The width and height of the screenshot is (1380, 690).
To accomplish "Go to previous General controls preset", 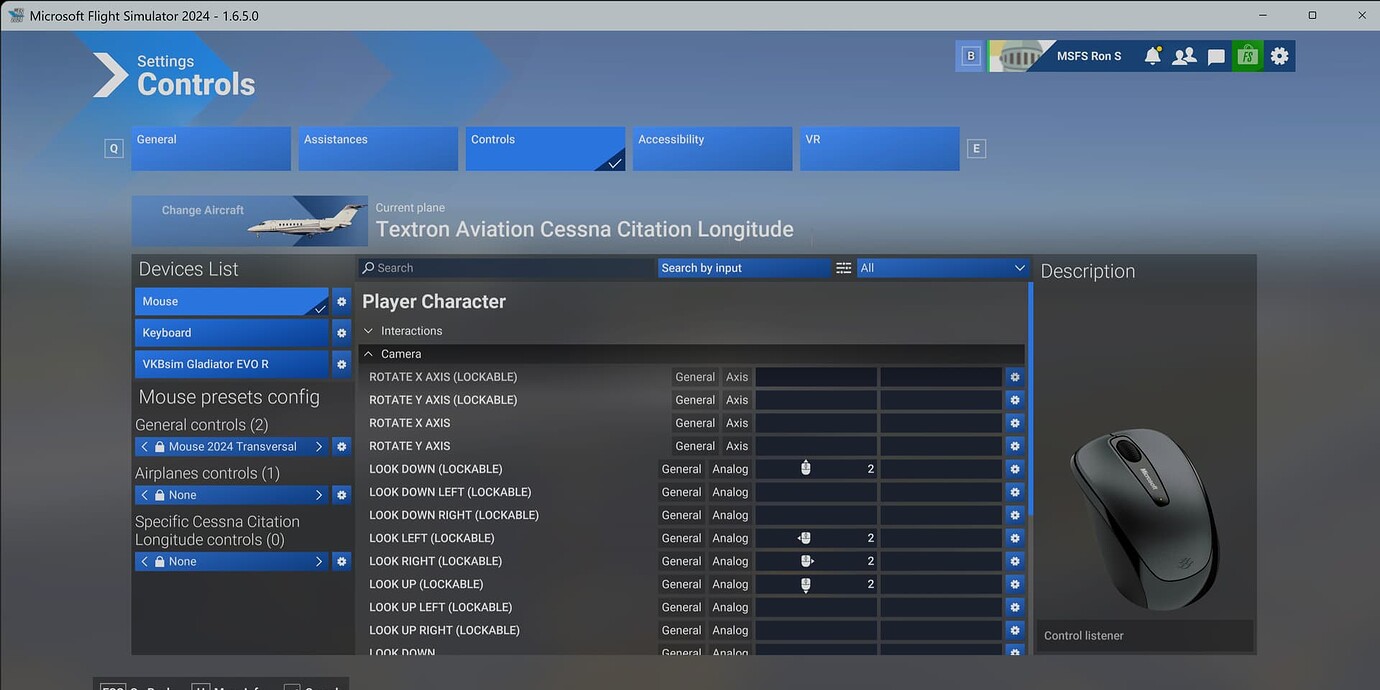I will (145, 447).
